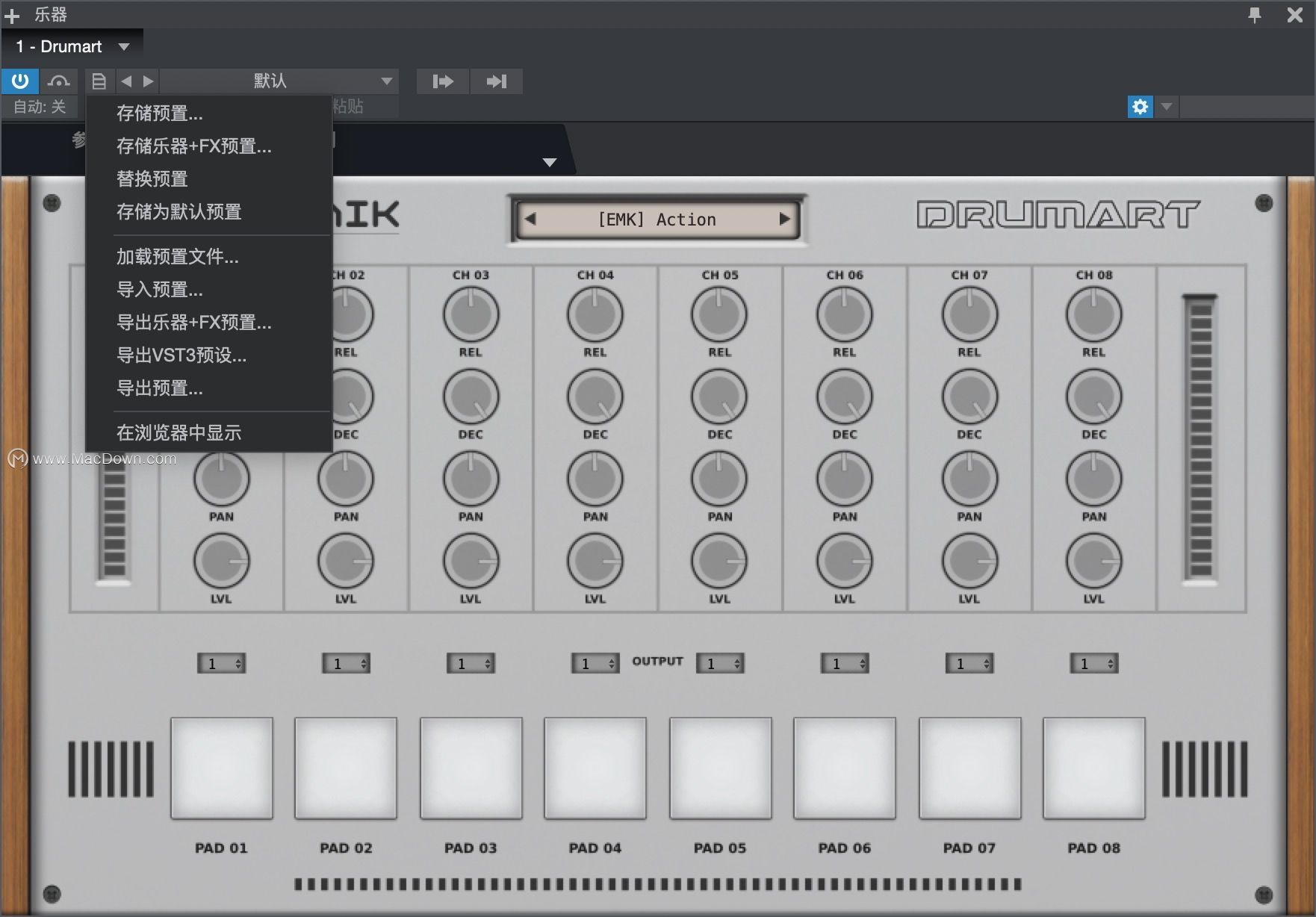Select 导出预置... menu entry
Viewport: 1316px width, 917px height.
209,388
